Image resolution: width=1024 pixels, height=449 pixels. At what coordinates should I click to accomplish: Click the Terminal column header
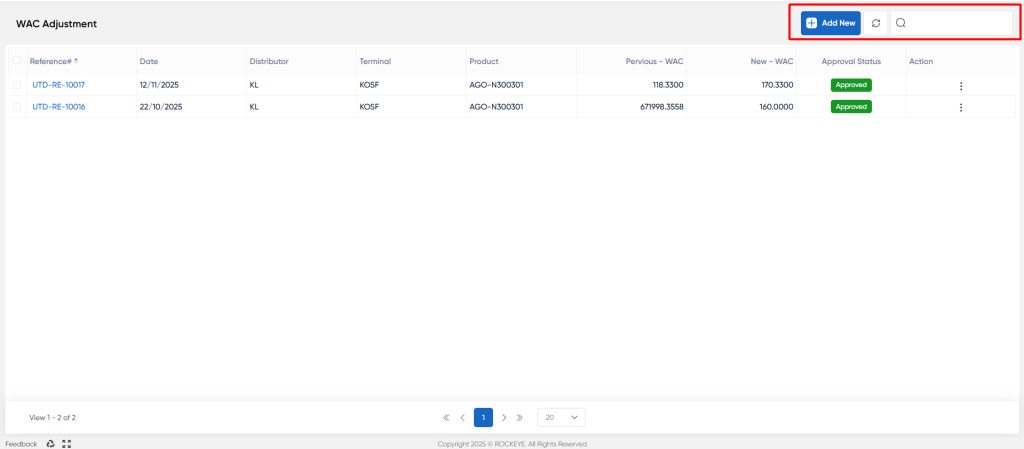(375, 61)
